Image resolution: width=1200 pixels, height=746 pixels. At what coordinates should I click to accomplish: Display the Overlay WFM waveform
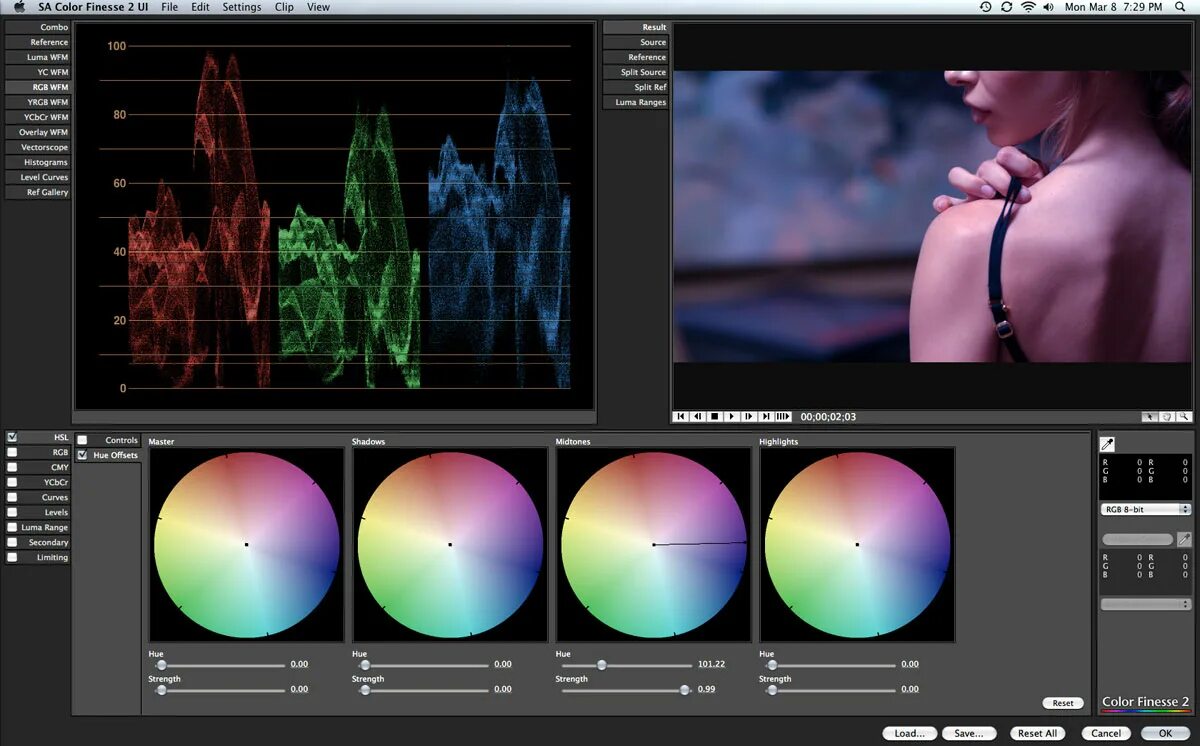point(40,131)
